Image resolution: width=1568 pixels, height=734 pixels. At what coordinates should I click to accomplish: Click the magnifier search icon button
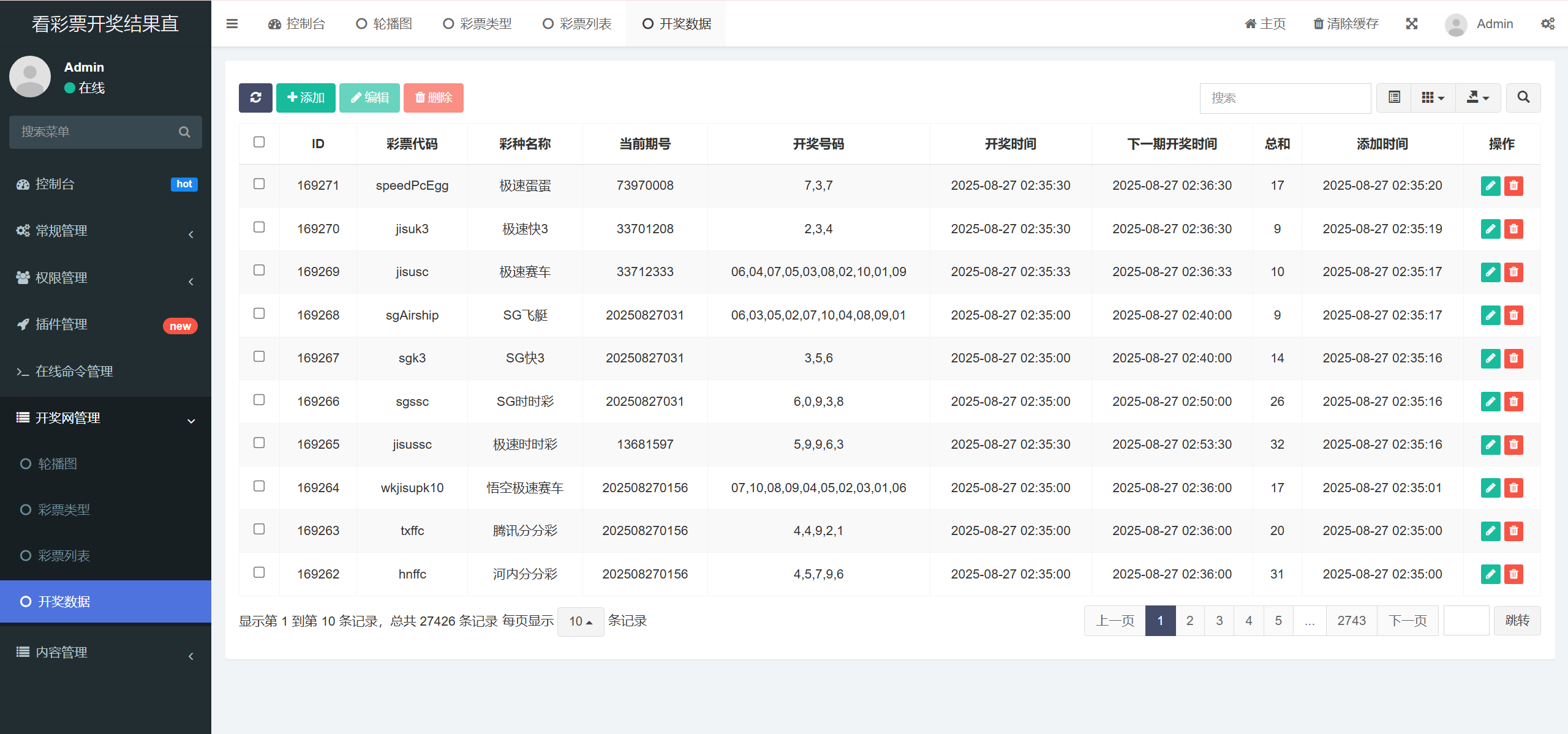click(x=1523, y=98)
